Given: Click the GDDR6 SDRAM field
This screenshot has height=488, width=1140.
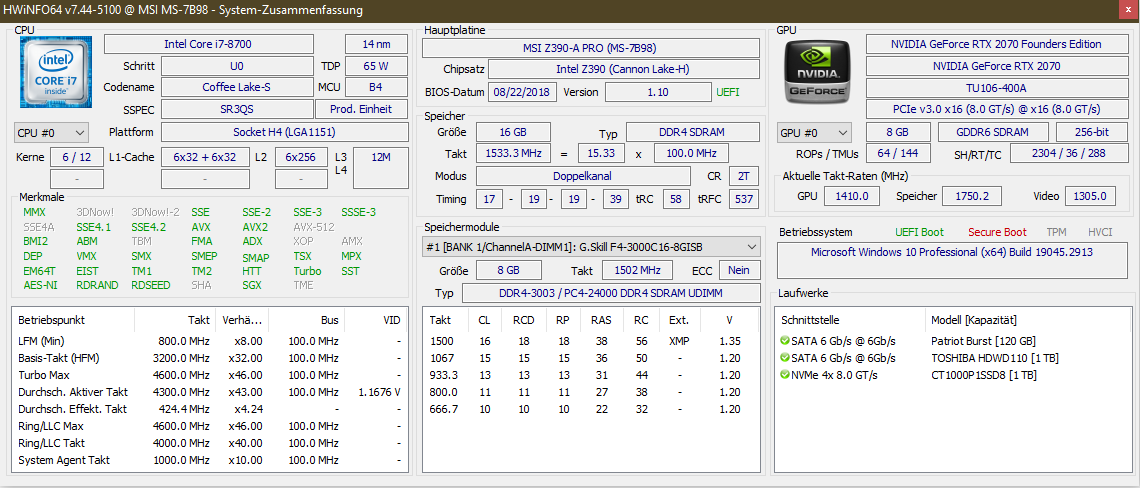Looking at the screenshot, I should pos(992,133).
